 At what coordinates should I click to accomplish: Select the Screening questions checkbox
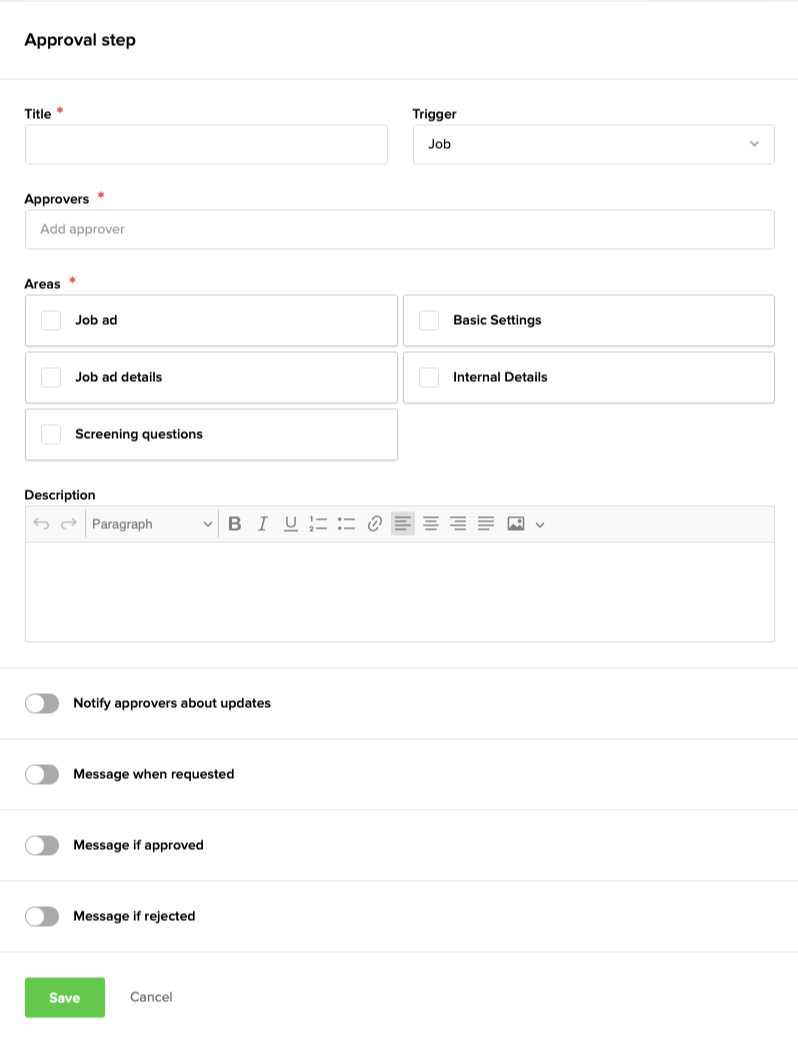pyautogui.click(x=51, y=434)
